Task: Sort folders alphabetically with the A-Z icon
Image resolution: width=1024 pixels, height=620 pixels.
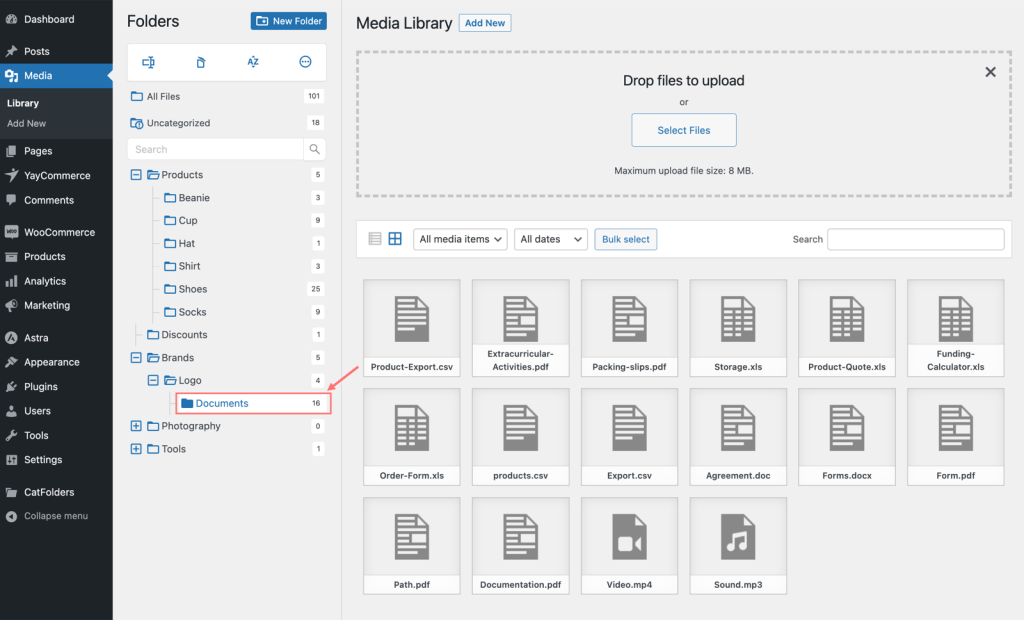Action: click(253, 61)
